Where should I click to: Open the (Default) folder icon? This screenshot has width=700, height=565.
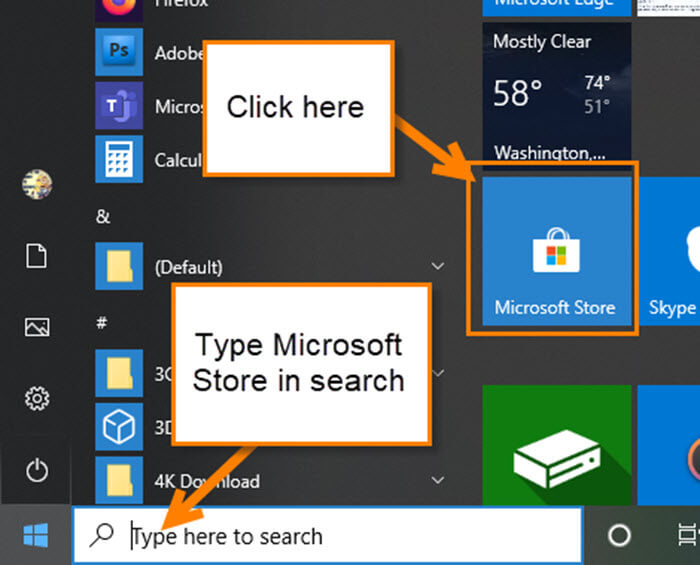pyautogui.click(x=119, y=266)
